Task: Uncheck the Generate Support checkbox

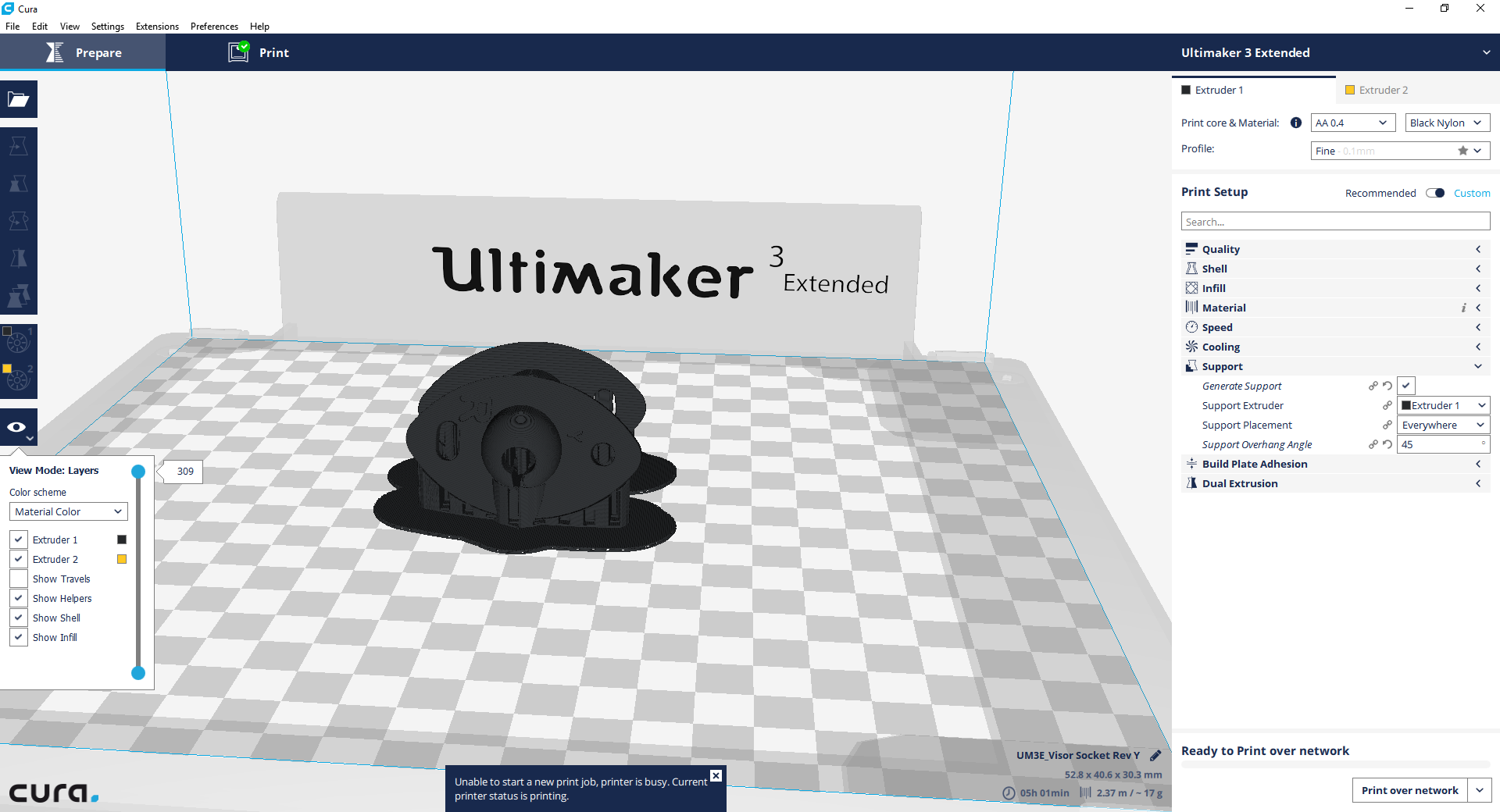Action: (x=1405, y=386)
